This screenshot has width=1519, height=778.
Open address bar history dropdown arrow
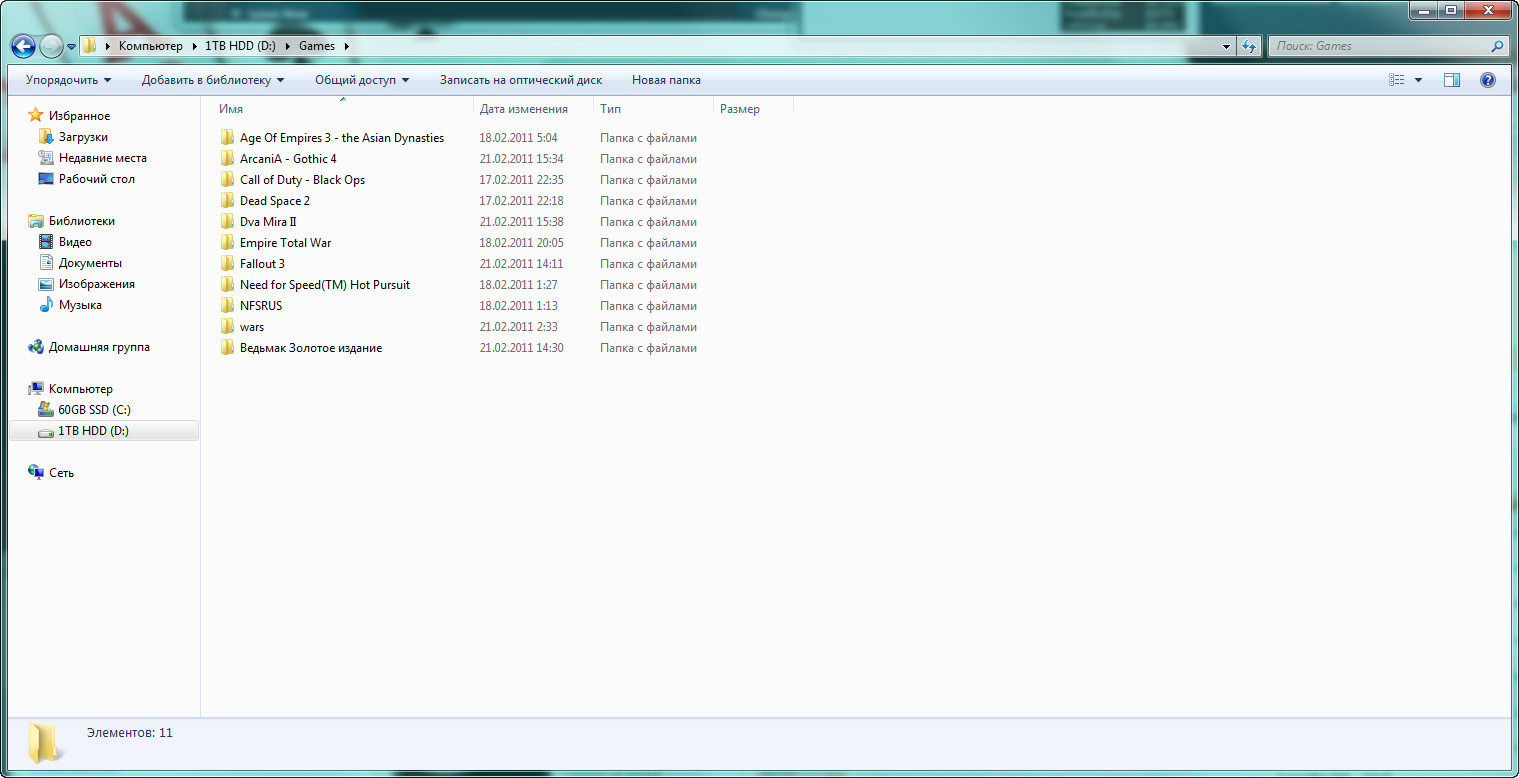tap(1227, 47)
